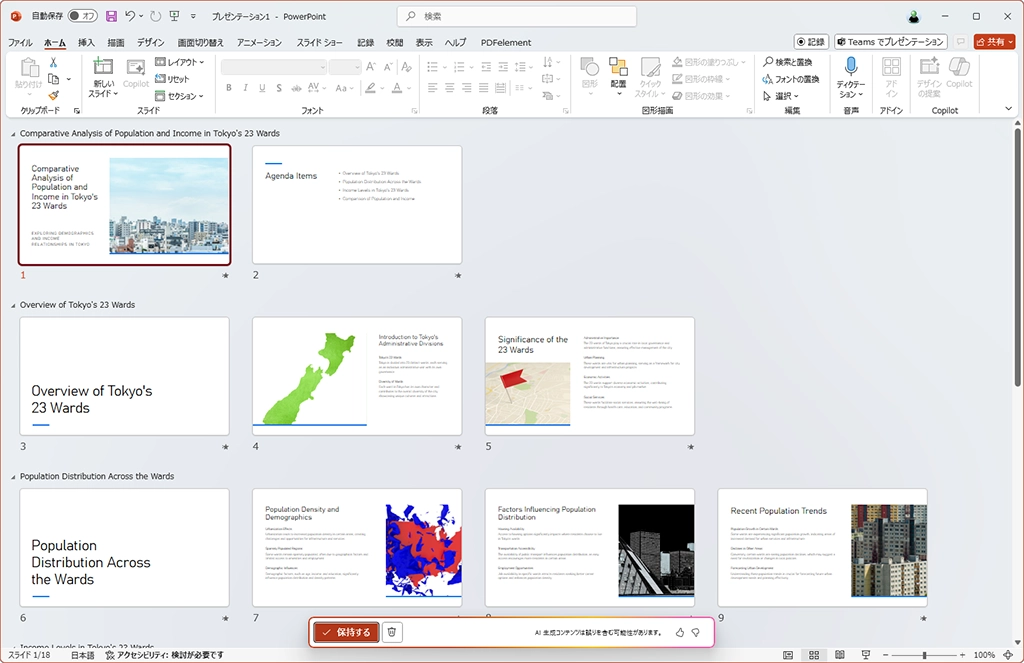Open the Layout dropdown

click(x=180, y=62)
